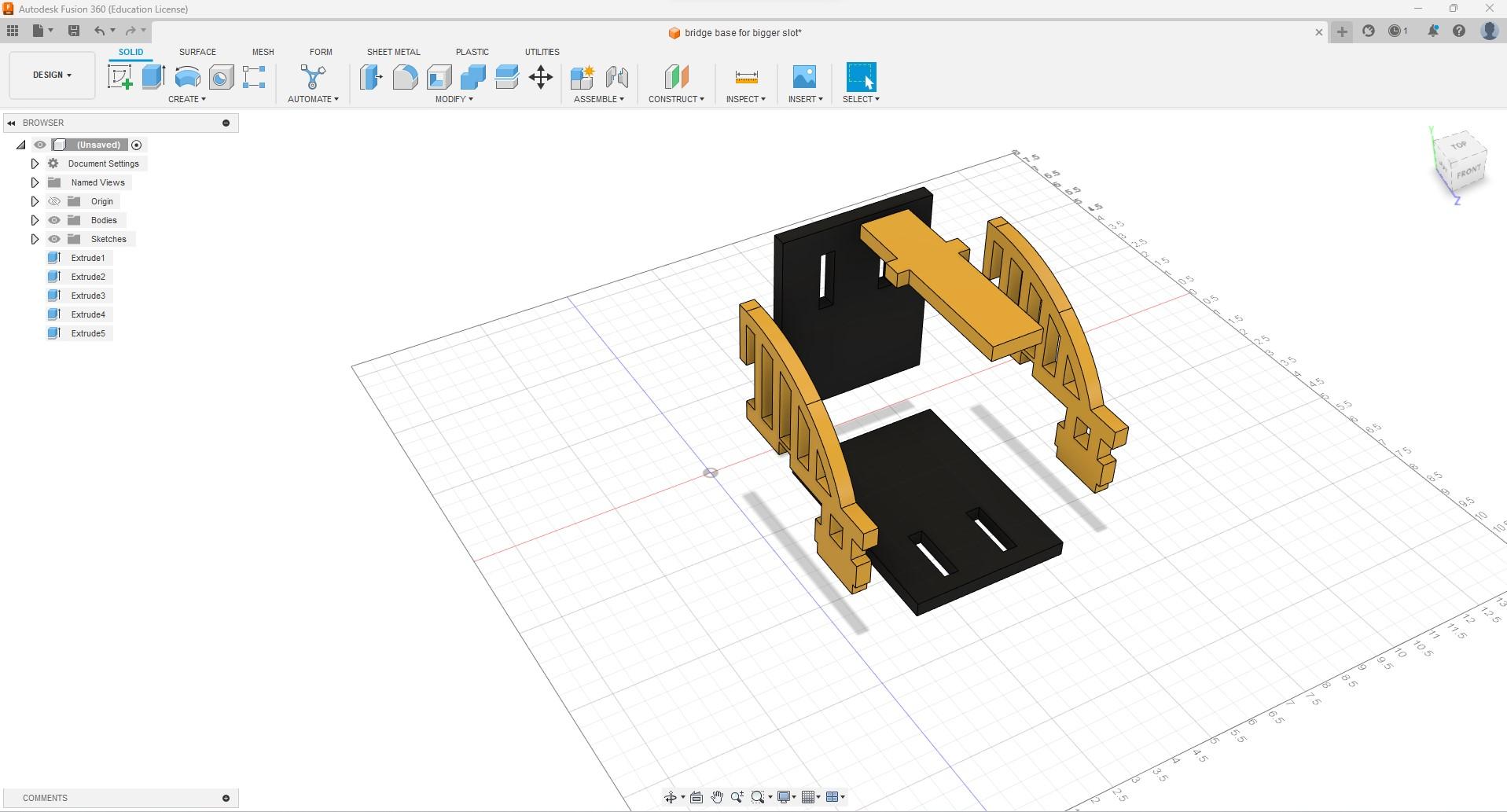Click the Pan hand icon

click(717, 797)
